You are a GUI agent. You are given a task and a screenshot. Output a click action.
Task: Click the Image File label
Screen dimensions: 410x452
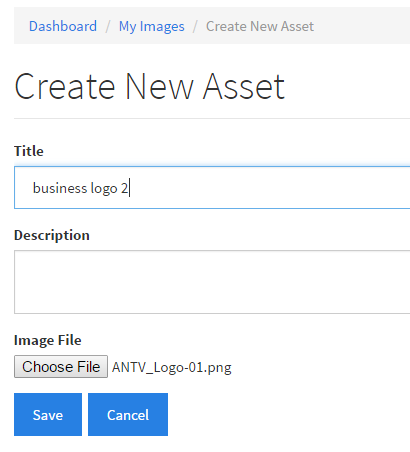[48, 340]
